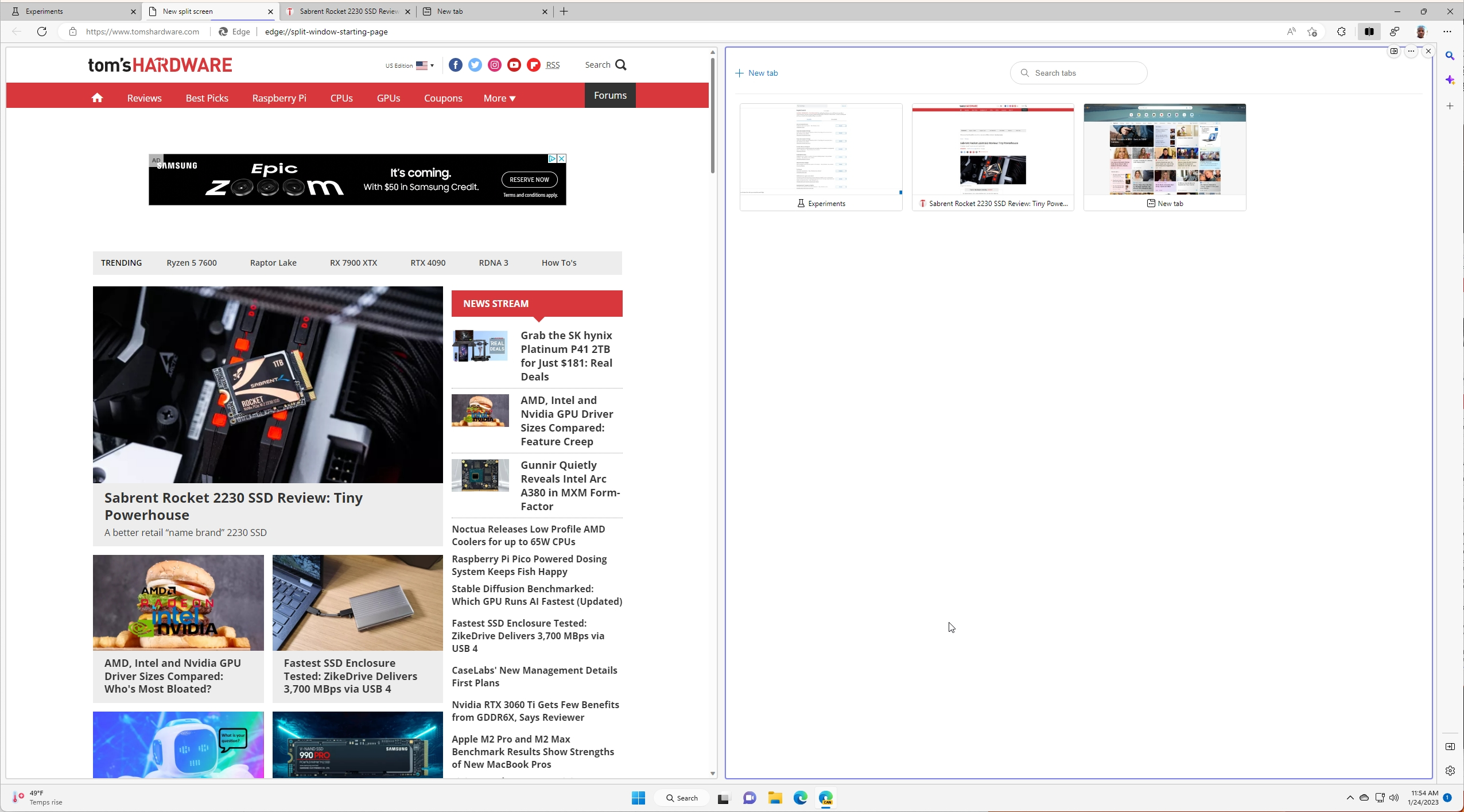Image resolution: width=1464 pixels, height=812 pixels.
Task: Select the Reviews menu item
Action: [144, 98]
